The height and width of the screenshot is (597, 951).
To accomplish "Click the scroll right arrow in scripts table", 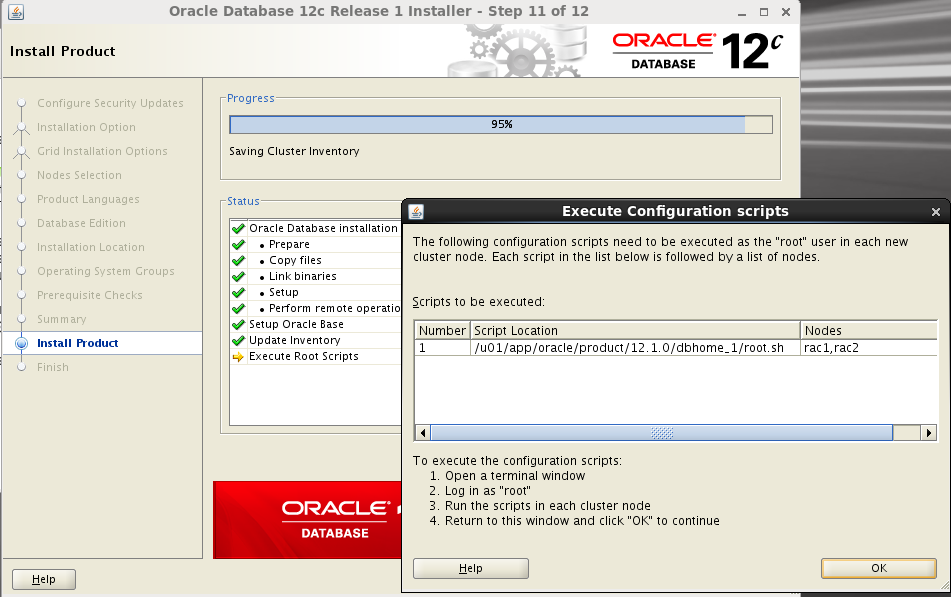I will pyautogui.click(x=929, y=433).
